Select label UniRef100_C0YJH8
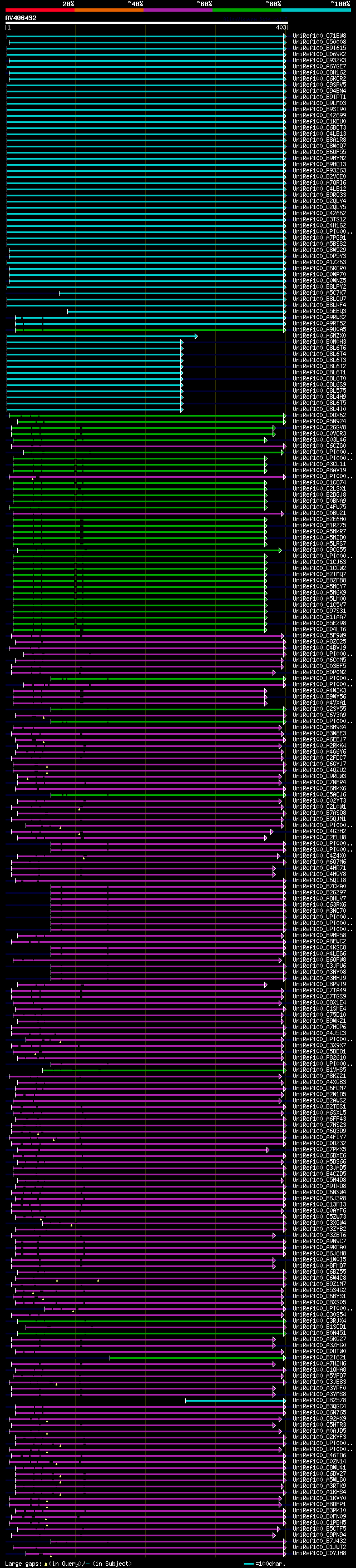356x1568 pixels. [x=319, y=1554]
